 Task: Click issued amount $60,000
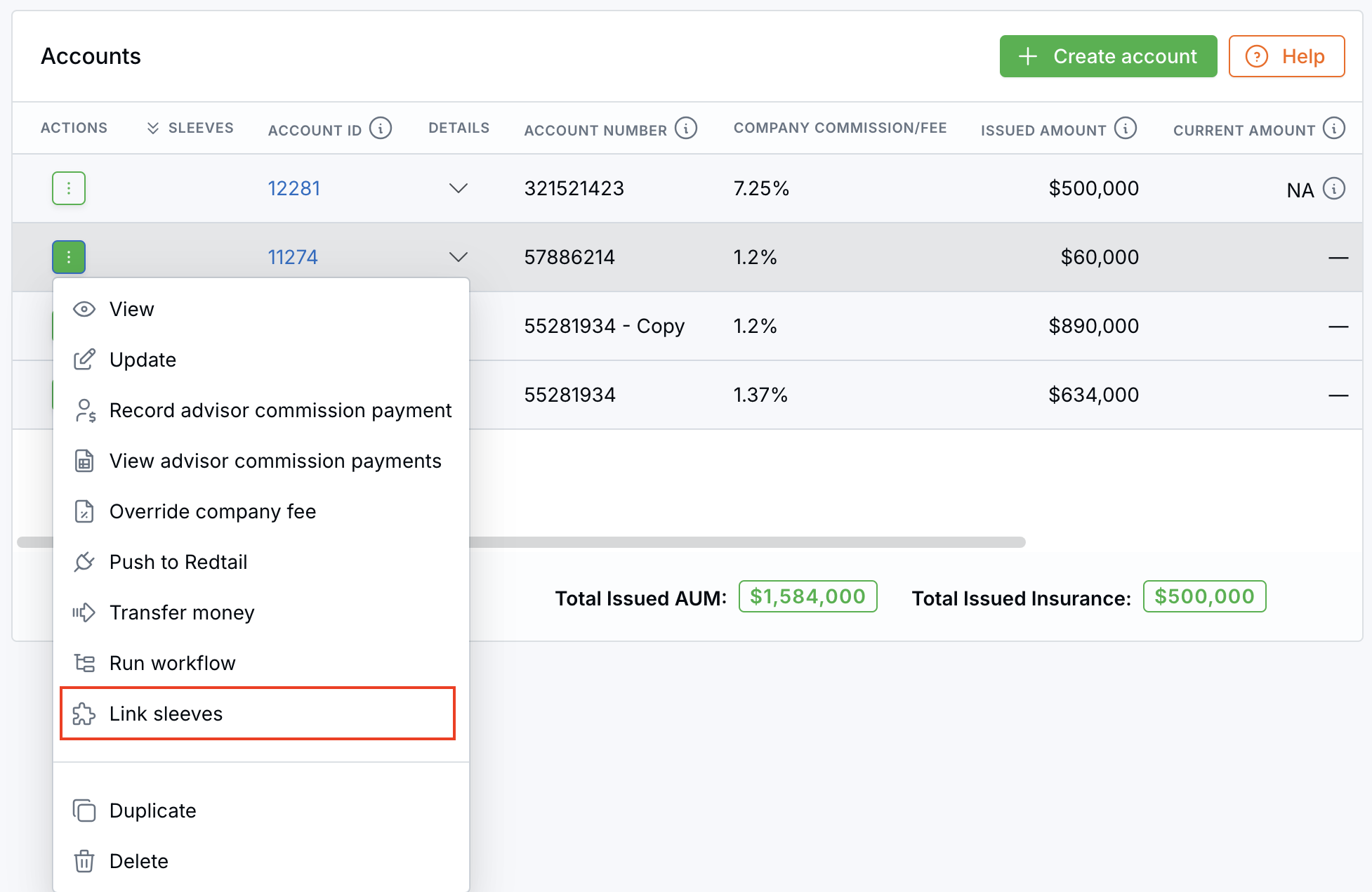(x=1100, y=257)
